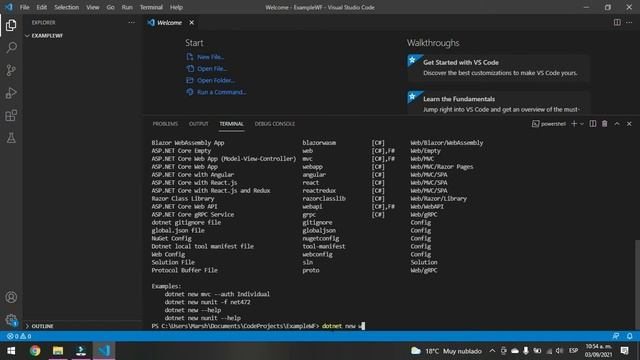Split the terminal pane
The height and width of the screenshot is (360, 640).
(593, 124)
